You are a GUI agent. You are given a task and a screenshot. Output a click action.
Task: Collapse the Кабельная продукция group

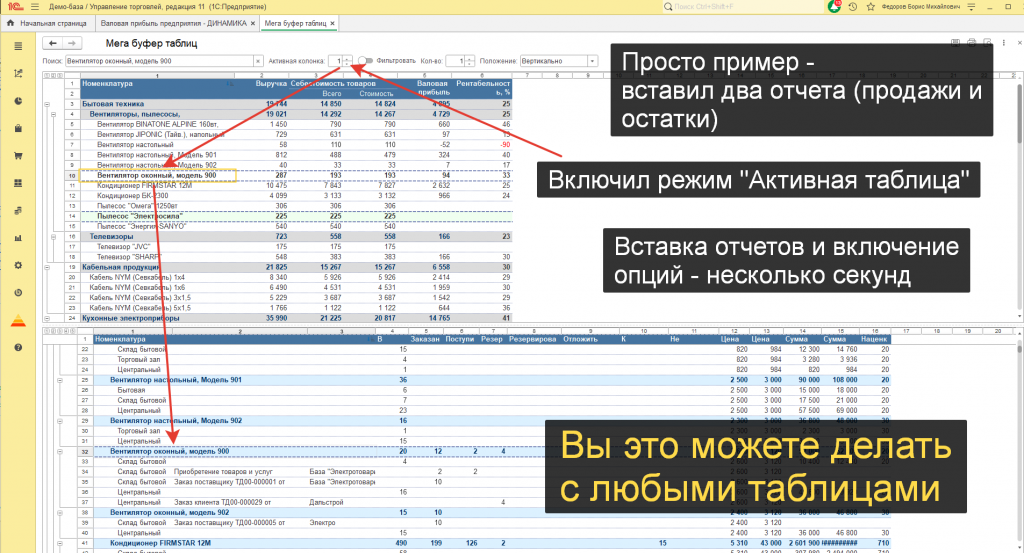point(47,267)
